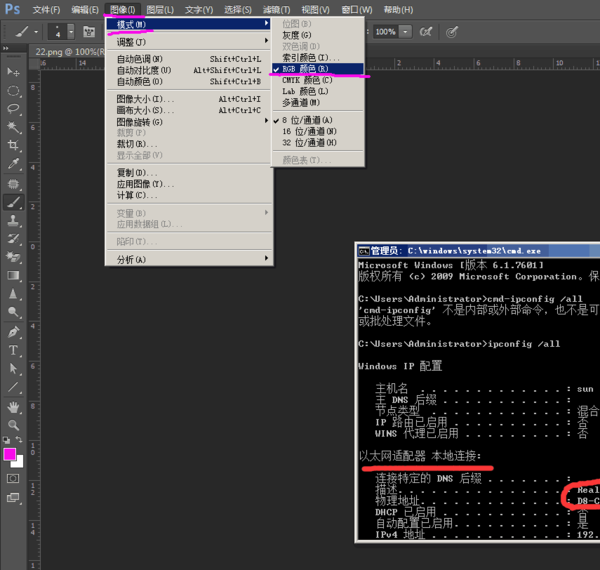Select the Crop tool
Viewport: 600px width, 570px height.
(x=13, y=145)
